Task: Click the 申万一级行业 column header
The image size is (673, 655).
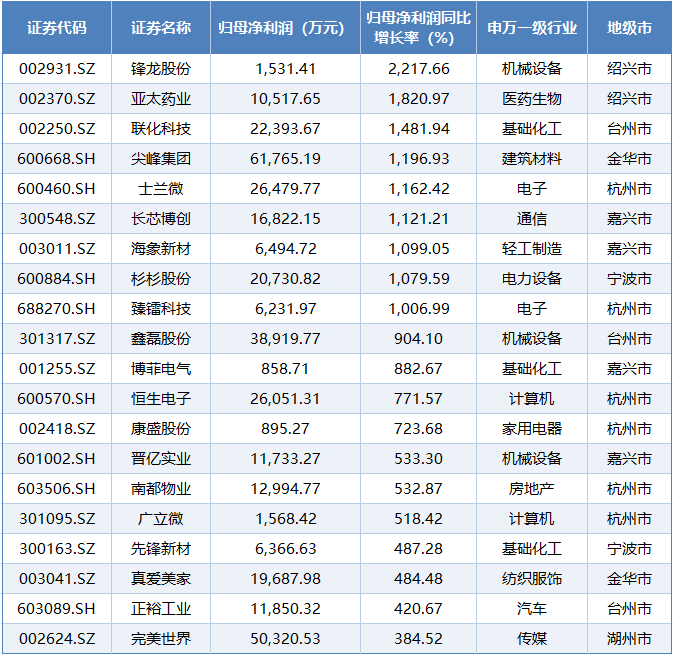Action: 532,28
